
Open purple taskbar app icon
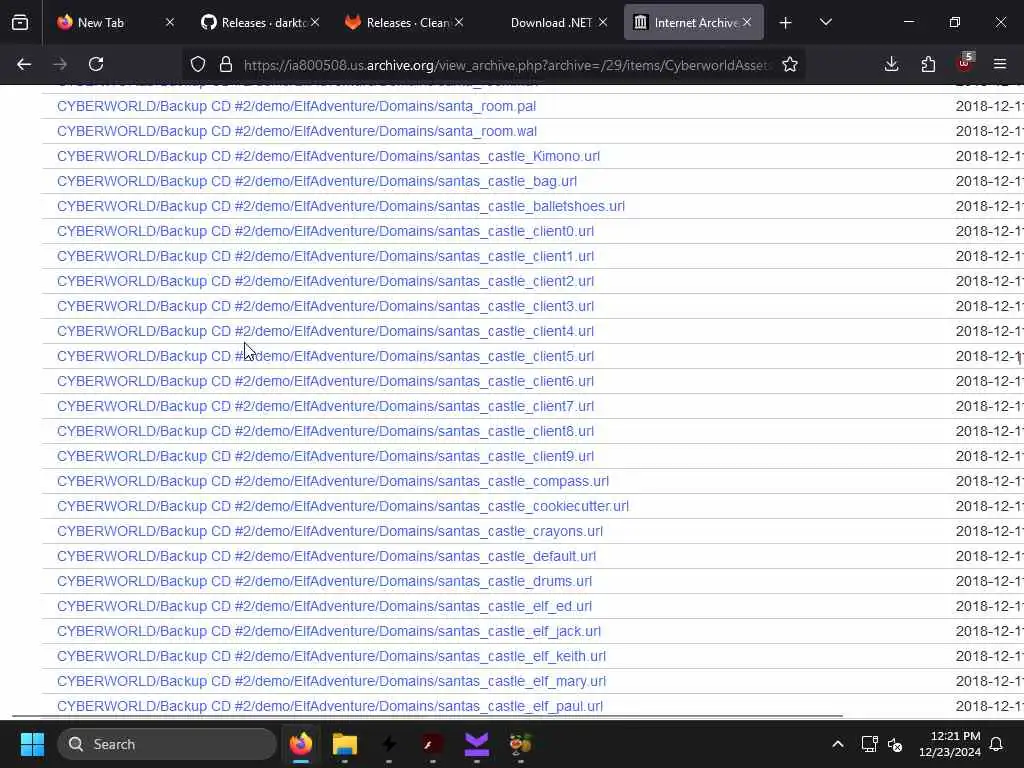pyautogui.click(x=477, y=744)
